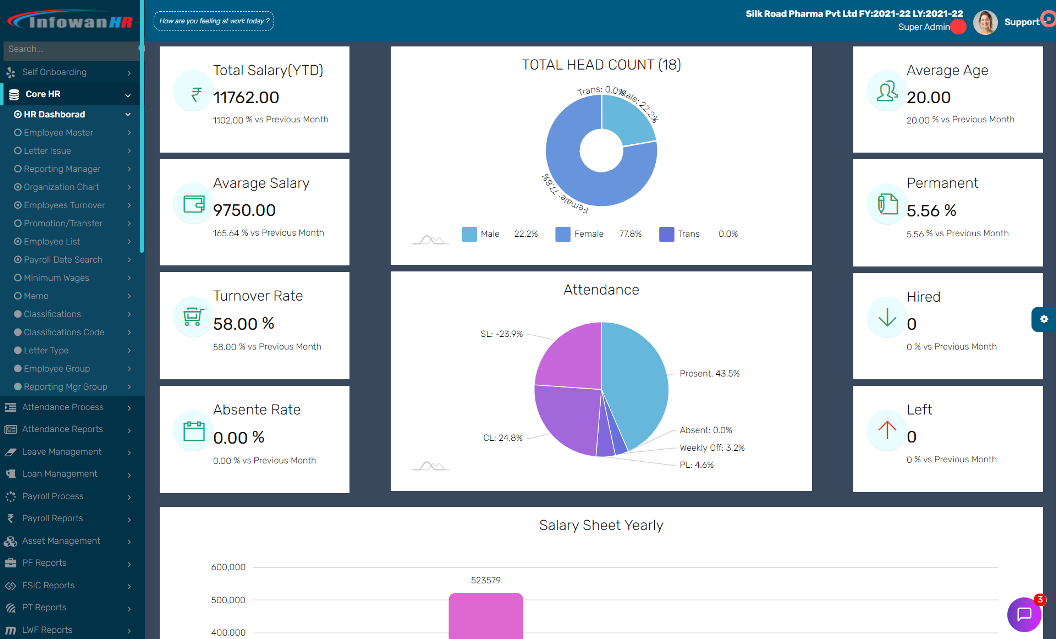Click the Leave Management calendar icon

(x=10, y=451)
